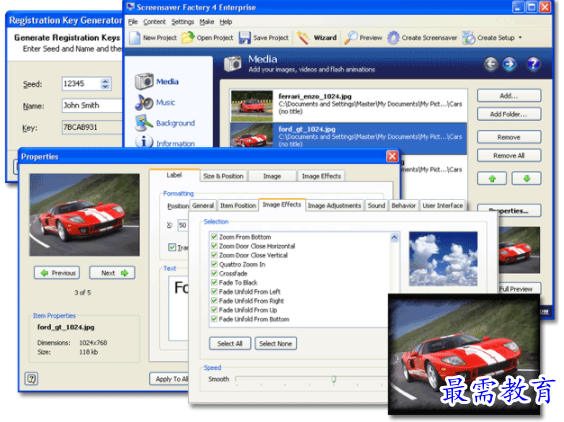Screen dimensions: 564x422
Task: Open the Help menu
Action: click(x=226, y=22)
